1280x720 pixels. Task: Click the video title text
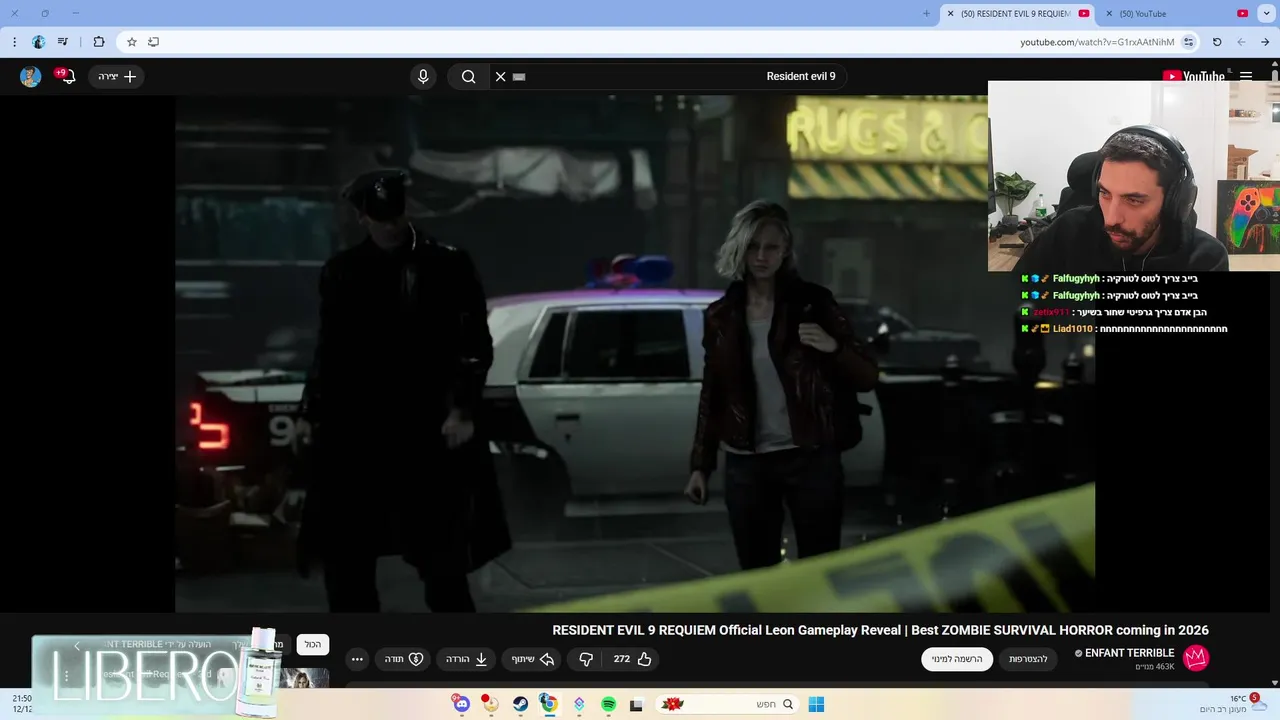(881, 630)
